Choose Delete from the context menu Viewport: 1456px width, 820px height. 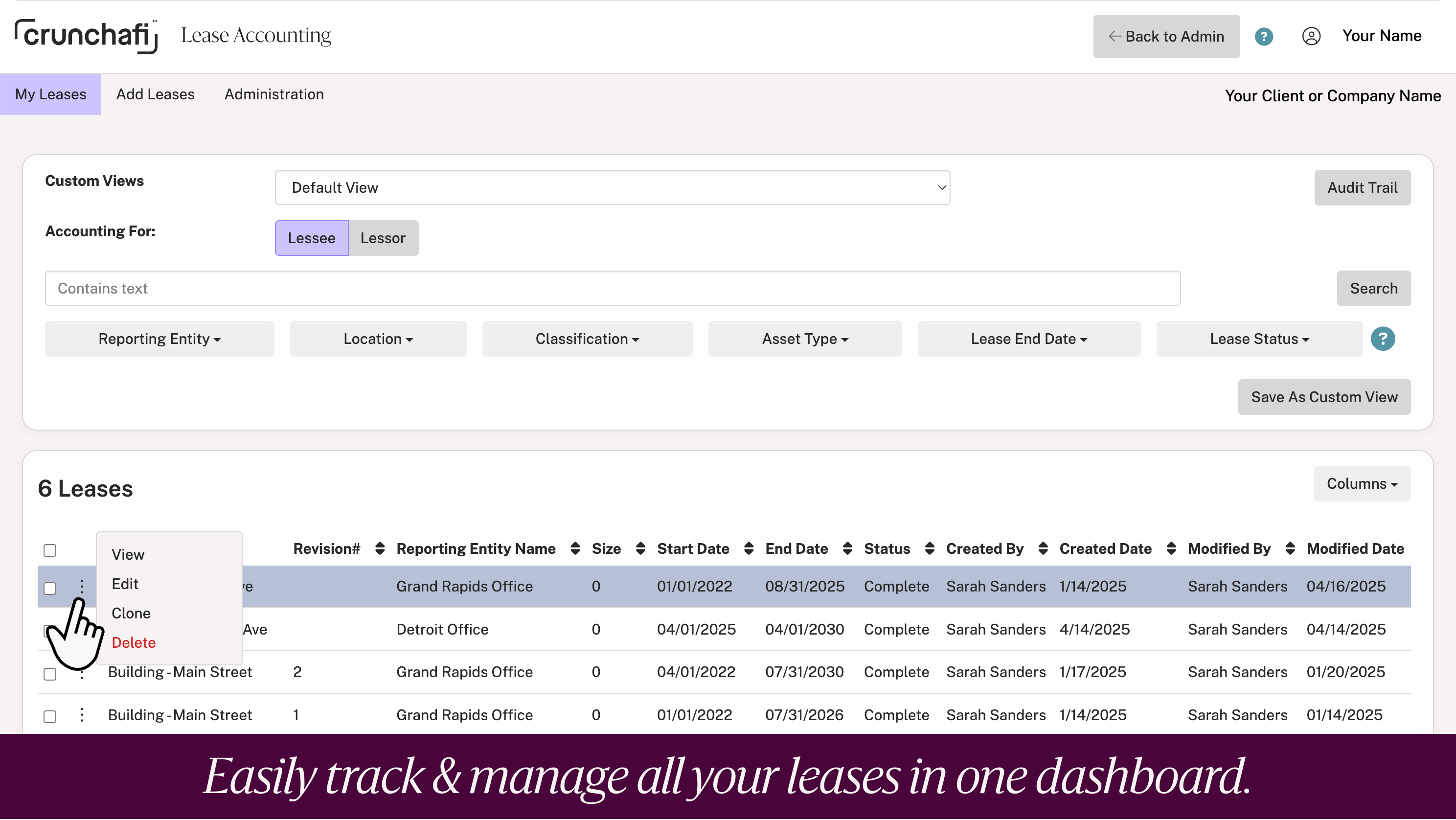(x=134, y=642)
